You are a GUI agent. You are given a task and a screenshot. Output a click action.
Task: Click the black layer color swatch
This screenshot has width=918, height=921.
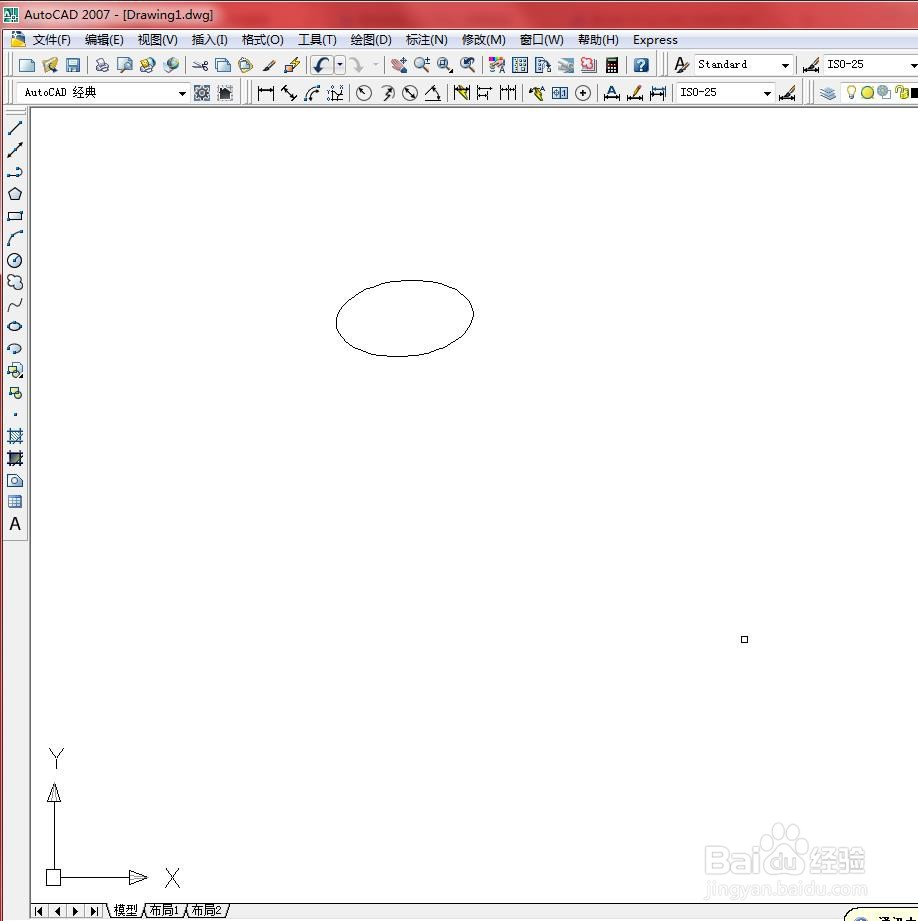point(914,93)
